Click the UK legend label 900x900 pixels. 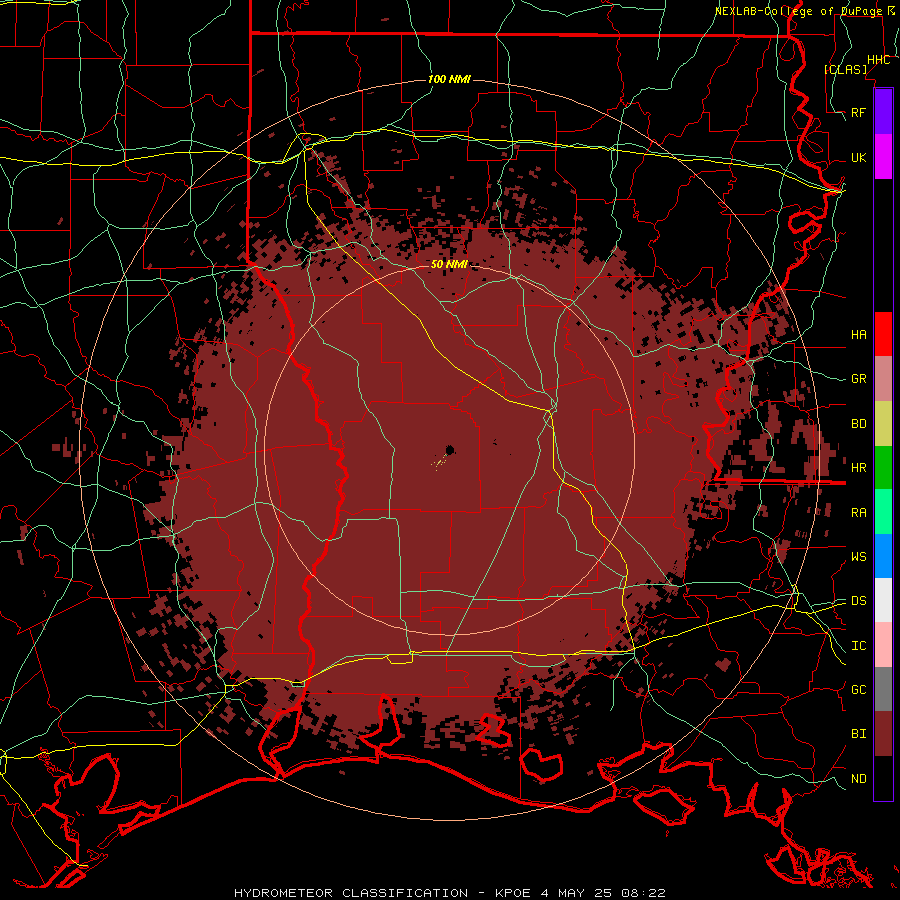click(x=858, y=157)
